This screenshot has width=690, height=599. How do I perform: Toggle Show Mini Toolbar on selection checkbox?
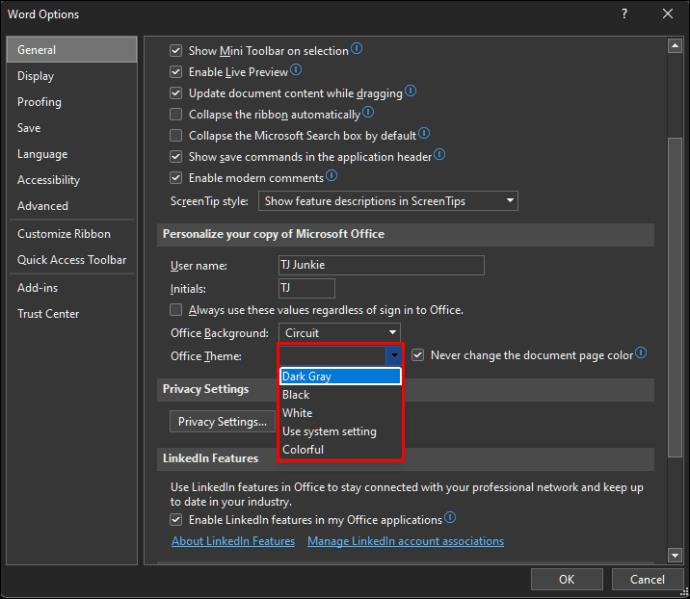[176, 51]
